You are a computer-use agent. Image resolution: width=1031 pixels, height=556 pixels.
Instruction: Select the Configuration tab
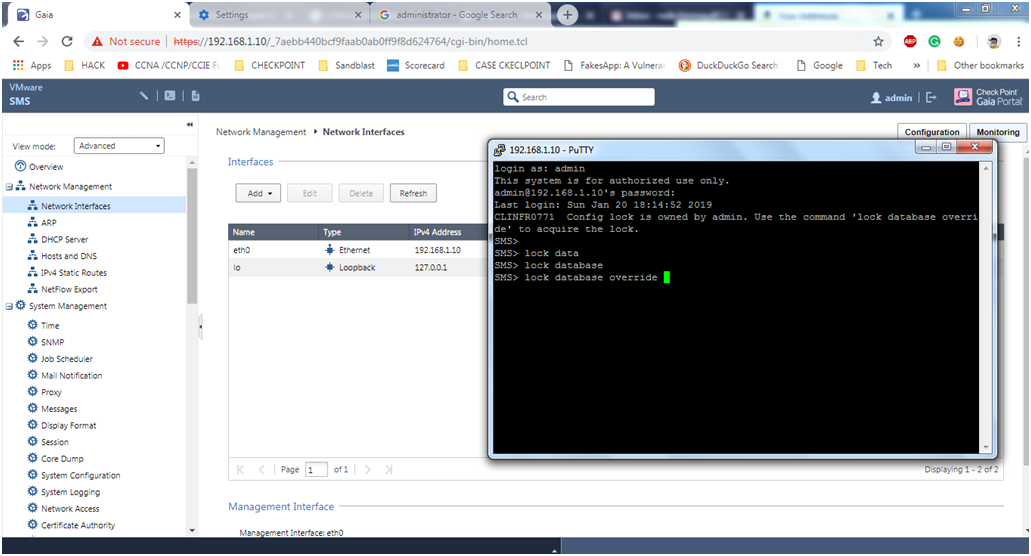[932, 131]
